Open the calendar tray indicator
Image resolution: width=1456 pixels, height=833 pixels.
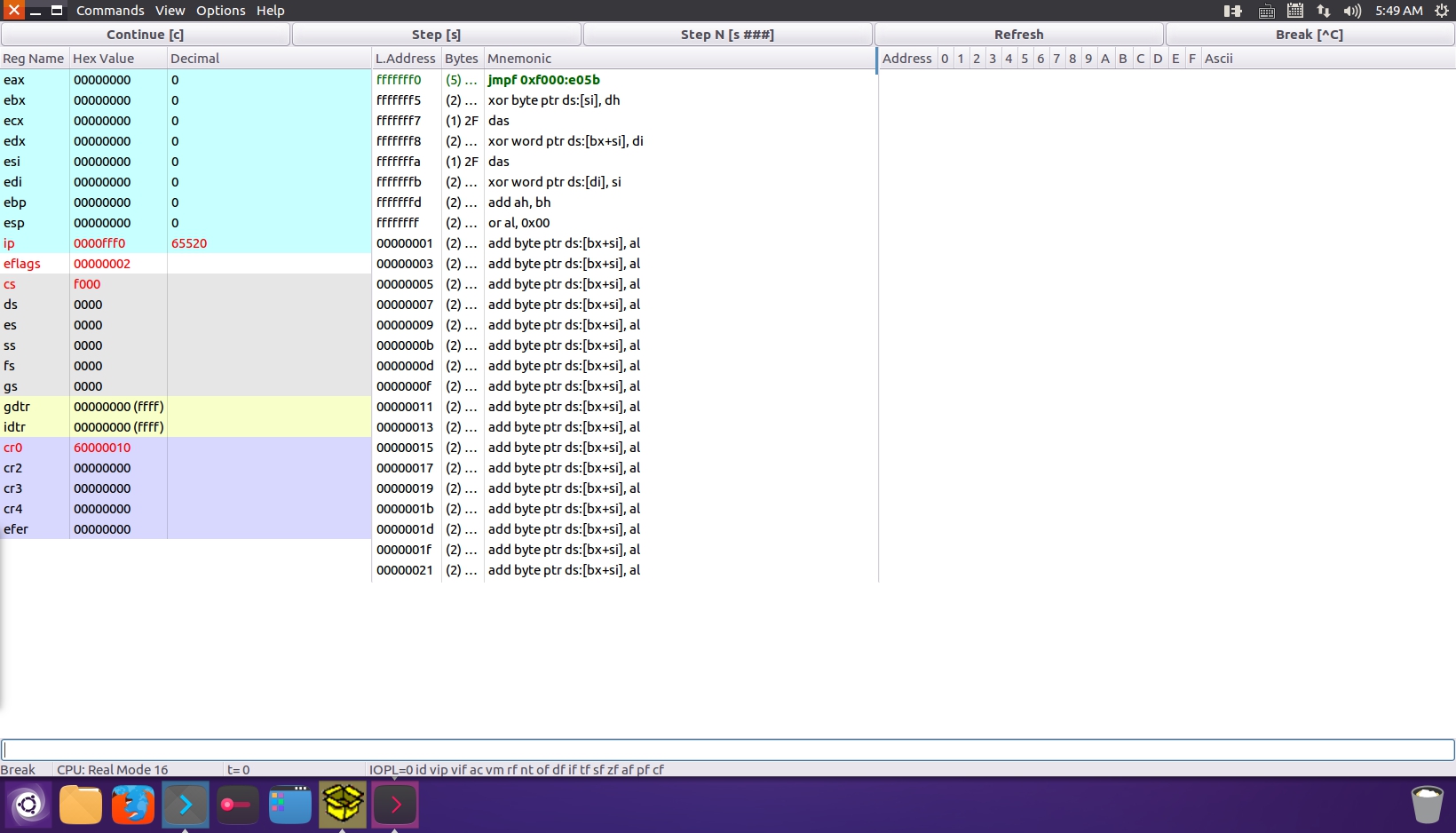tap(1294, 11)
